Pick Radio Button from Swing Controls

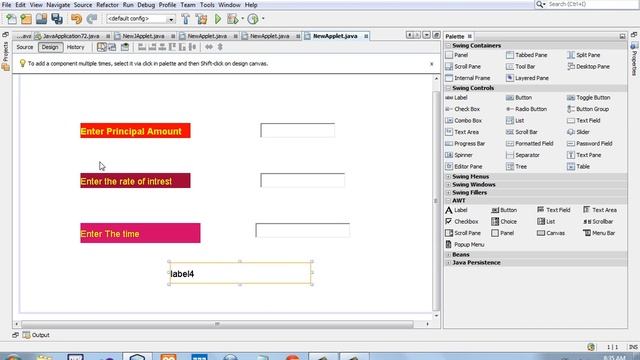527,109
